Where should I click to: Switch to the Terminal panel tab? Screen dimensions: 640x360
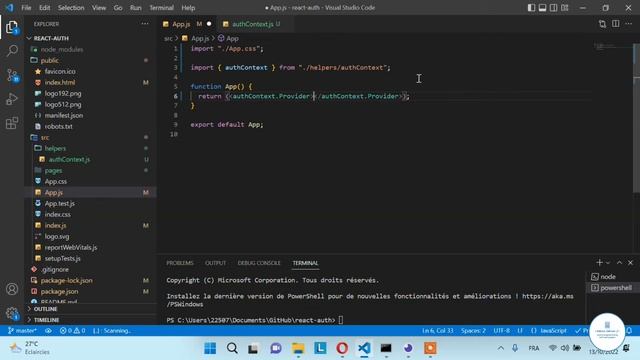pos(305,263)
